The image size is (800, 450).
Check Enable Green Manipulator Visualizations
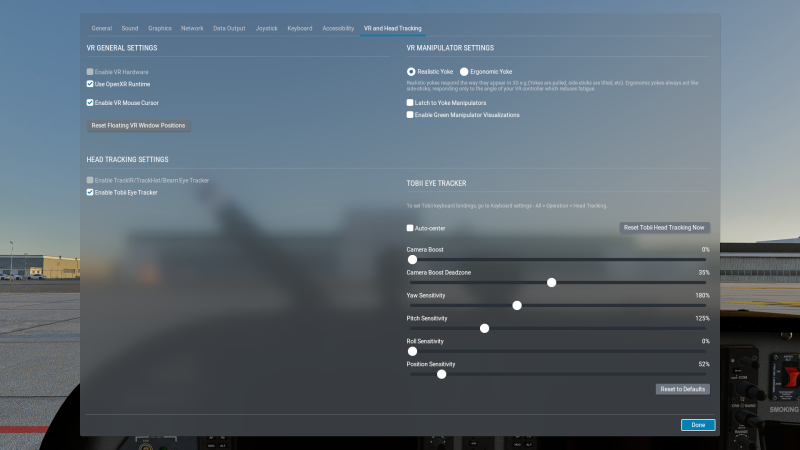pos(410,115)
